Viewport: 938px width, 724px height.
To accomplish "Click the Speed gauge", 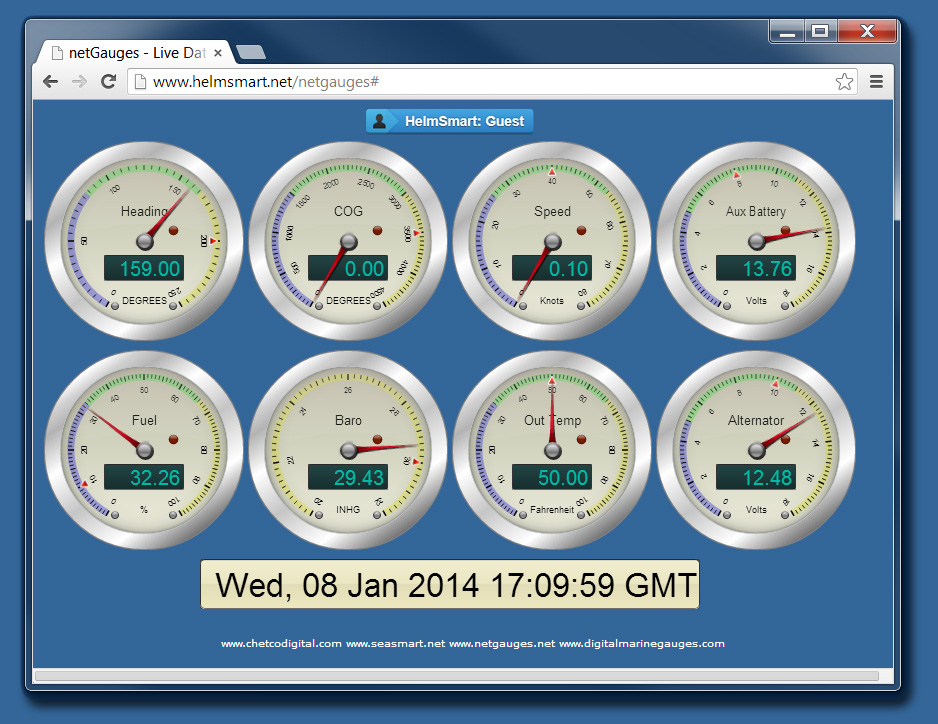I will tap(552, 241).
